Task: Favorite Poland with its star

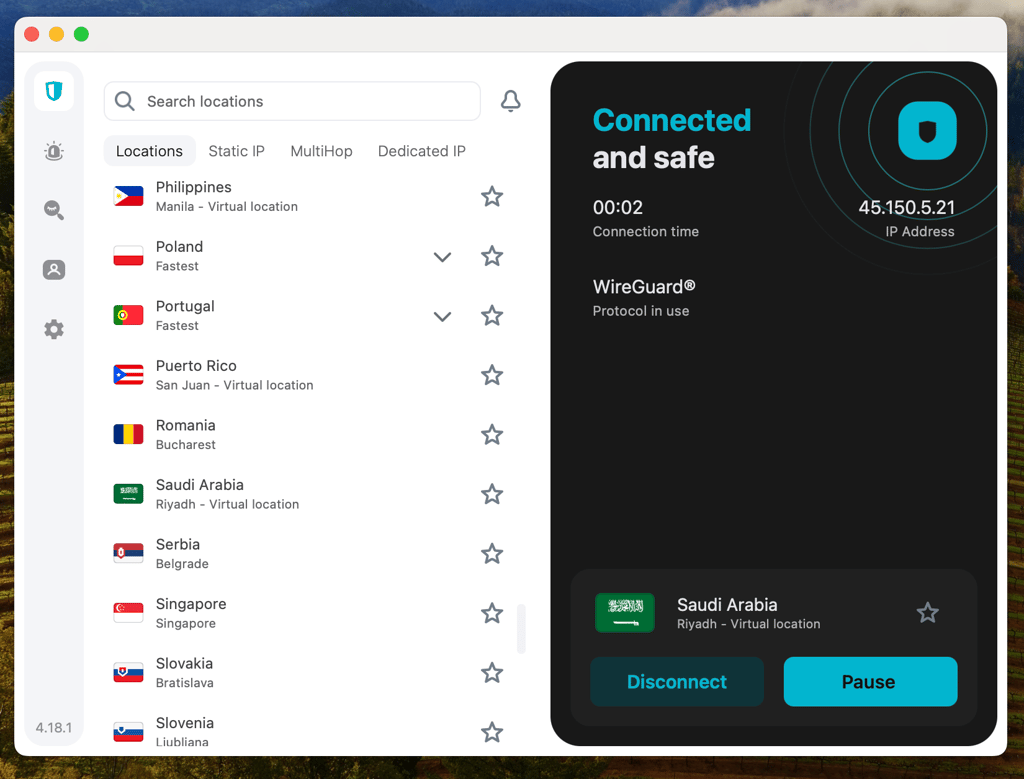Action: point(492,256)
